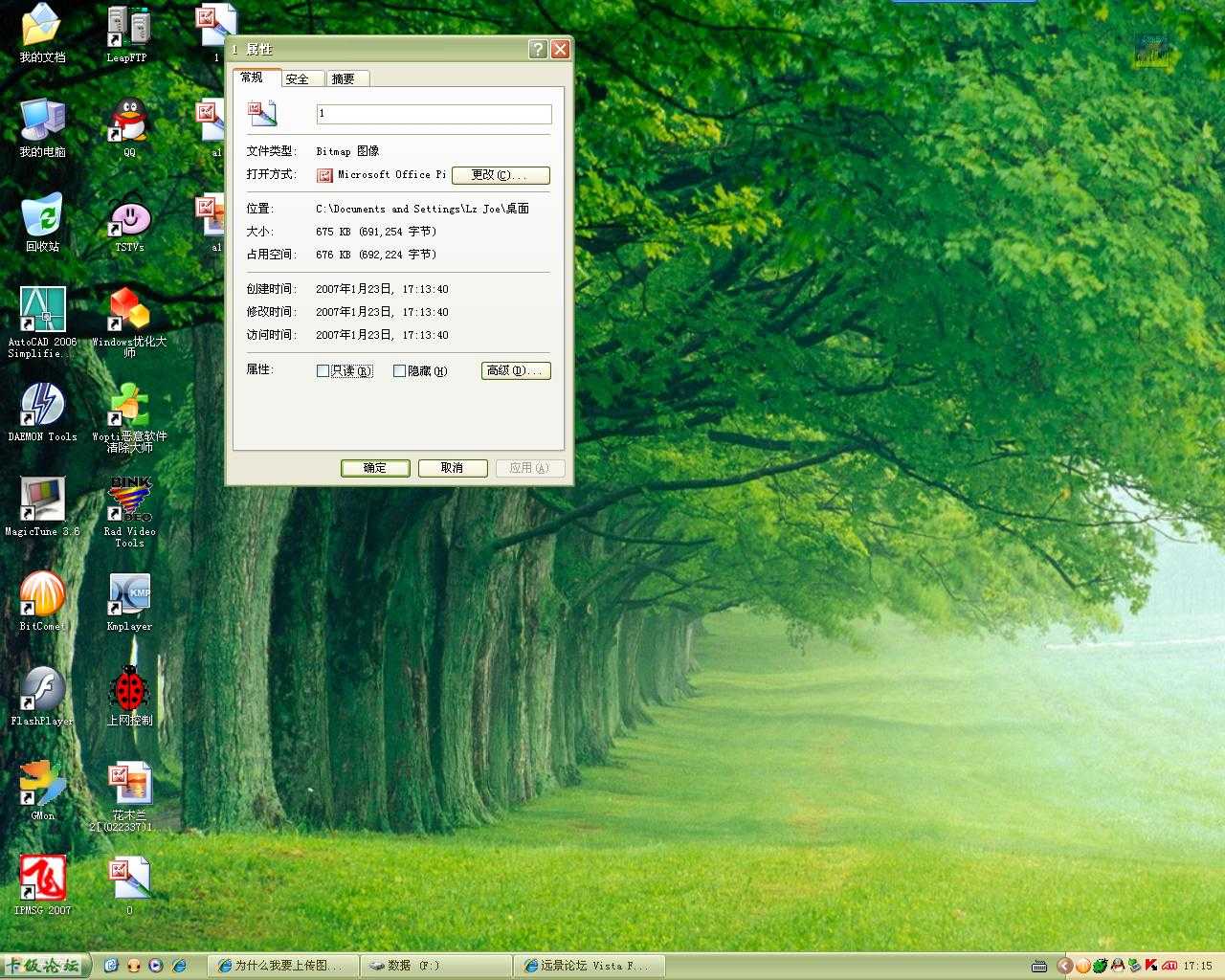Screen dimensions: 1225x980
Task: Click the 更改 change program button
Action: click(501, 175)
